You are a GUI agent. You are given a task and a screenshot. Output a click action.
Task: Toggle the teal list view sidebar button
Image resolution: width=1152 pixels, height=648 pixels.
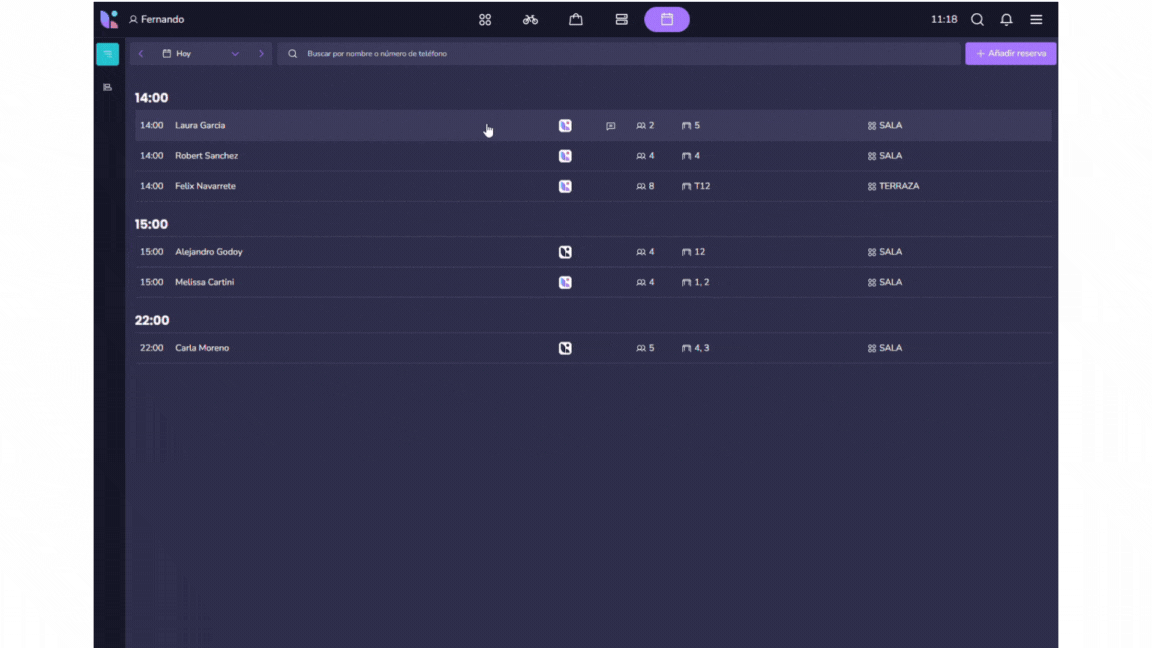pyautogui.click(x=107, y=54)
